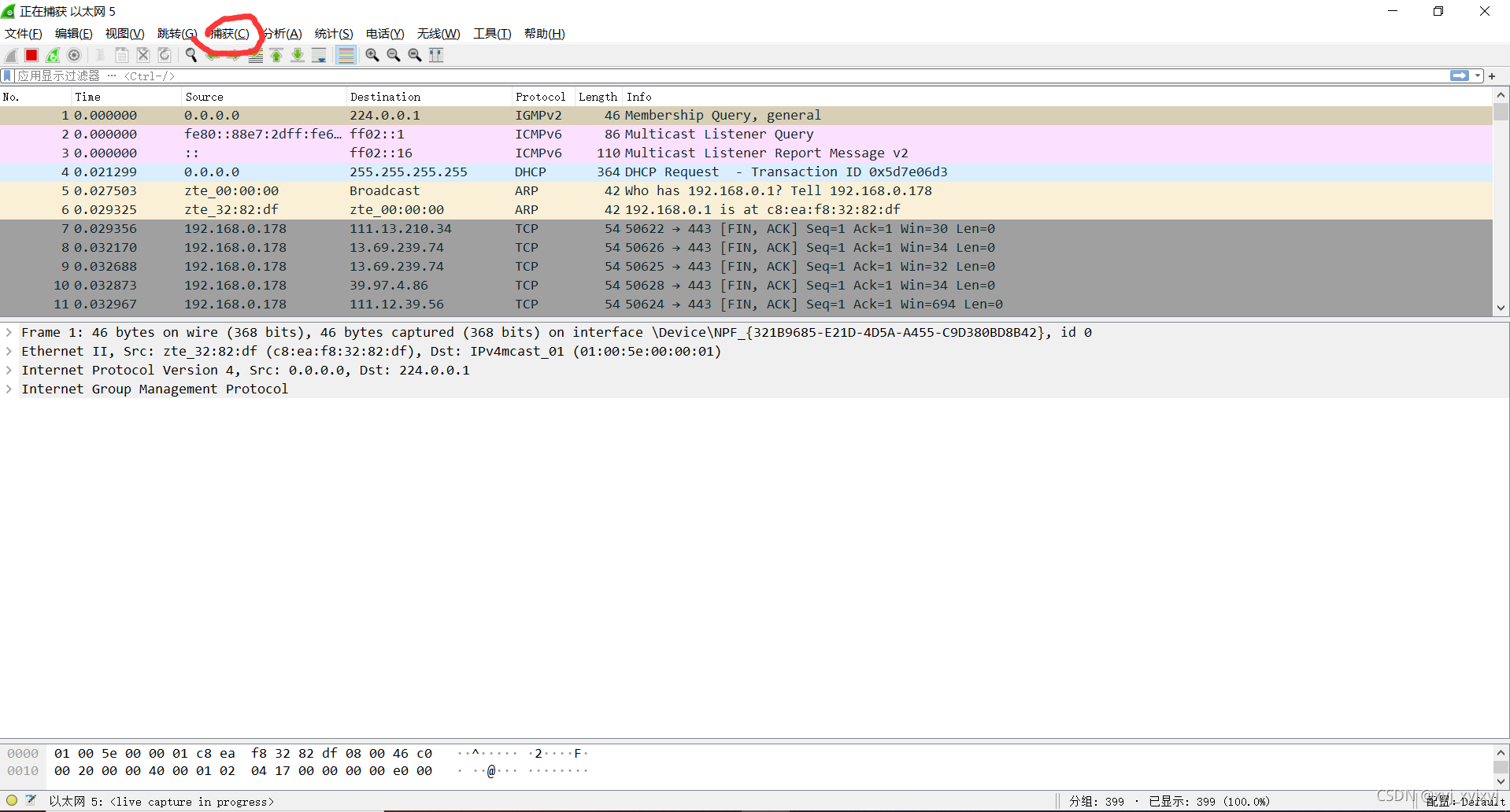Click the 配置: Default profile status
1510x812 pixels.
1465,801
